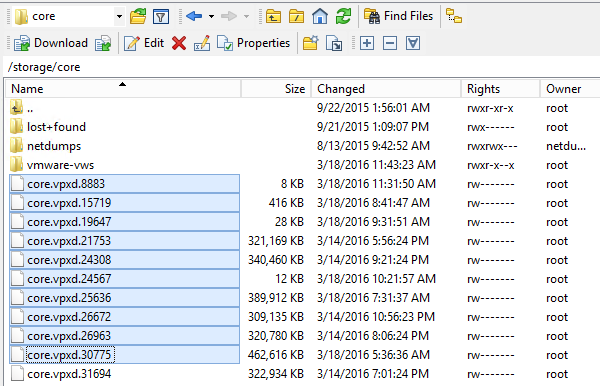This screenshot has width=600, height=386.
Task: Click the rename pencil icon
Action: click(202, 43)
